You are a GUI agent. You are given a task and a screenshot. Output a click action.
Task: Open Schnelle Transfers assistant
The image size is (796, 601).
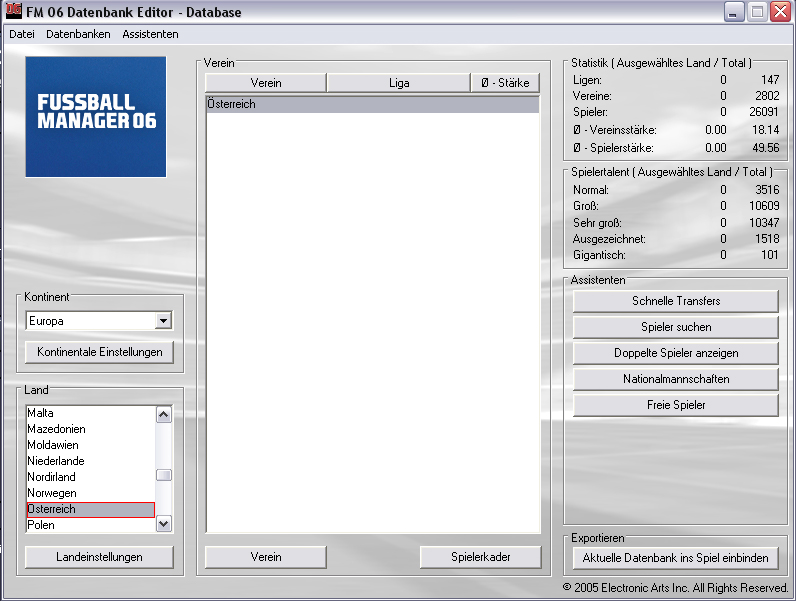tap(676, 301)
